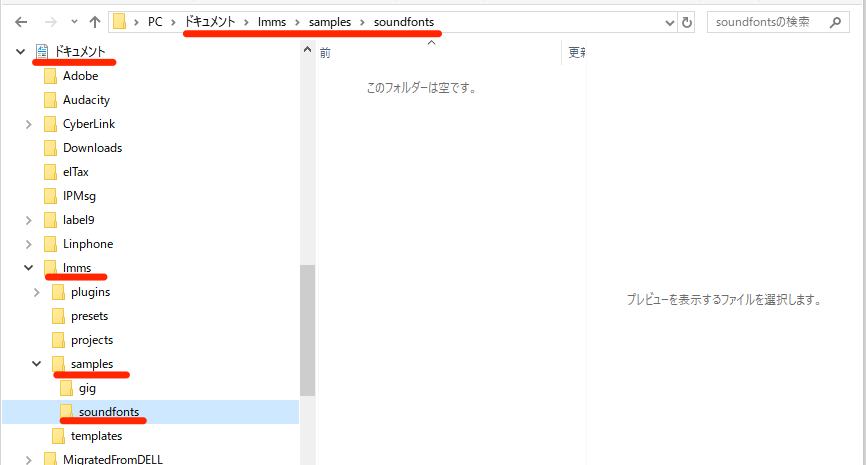Collapse the lmms folder

click(x=29, y=268)
